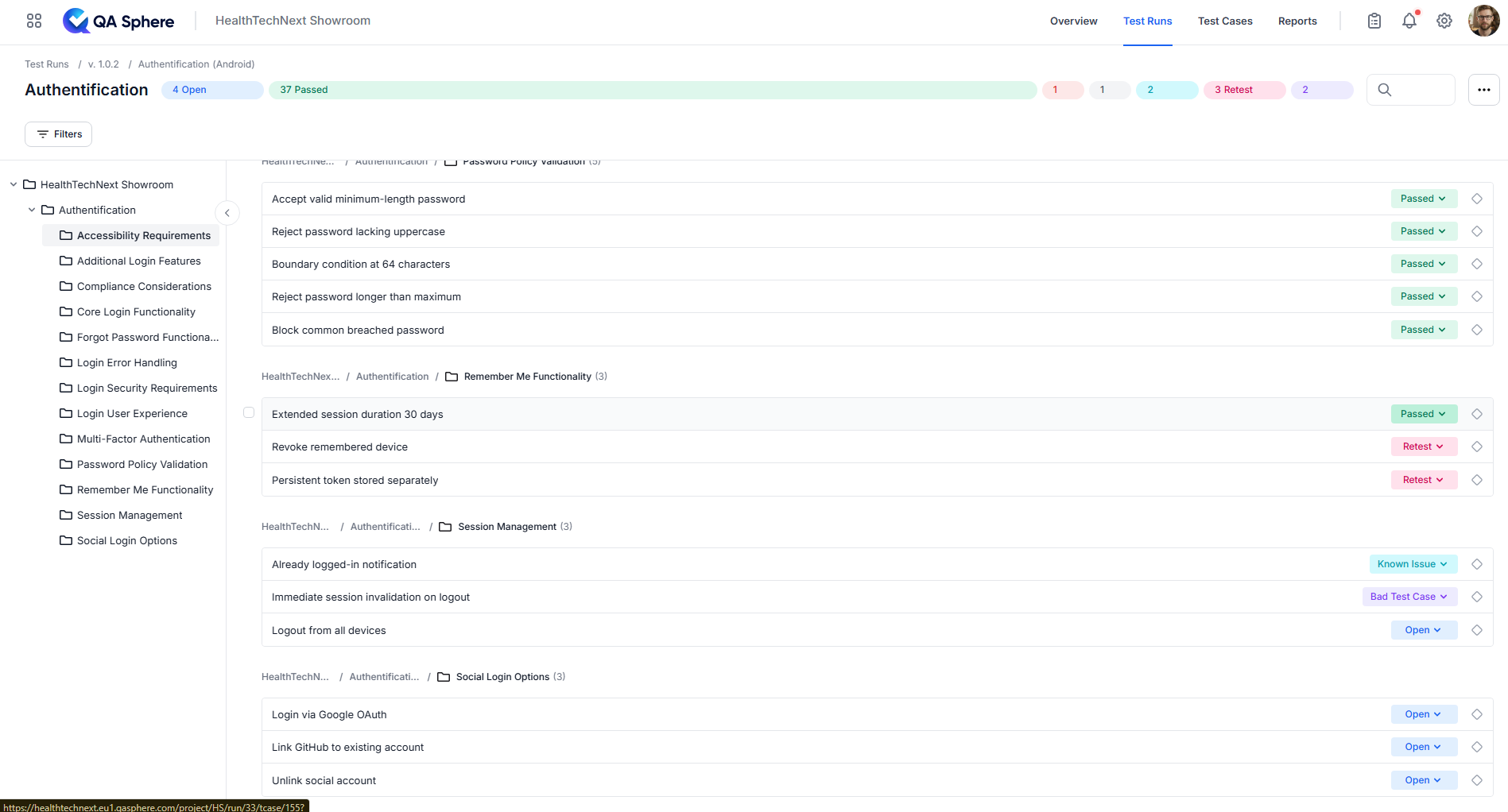
Task: Click the search magnifier icon
Action: 1385,90
